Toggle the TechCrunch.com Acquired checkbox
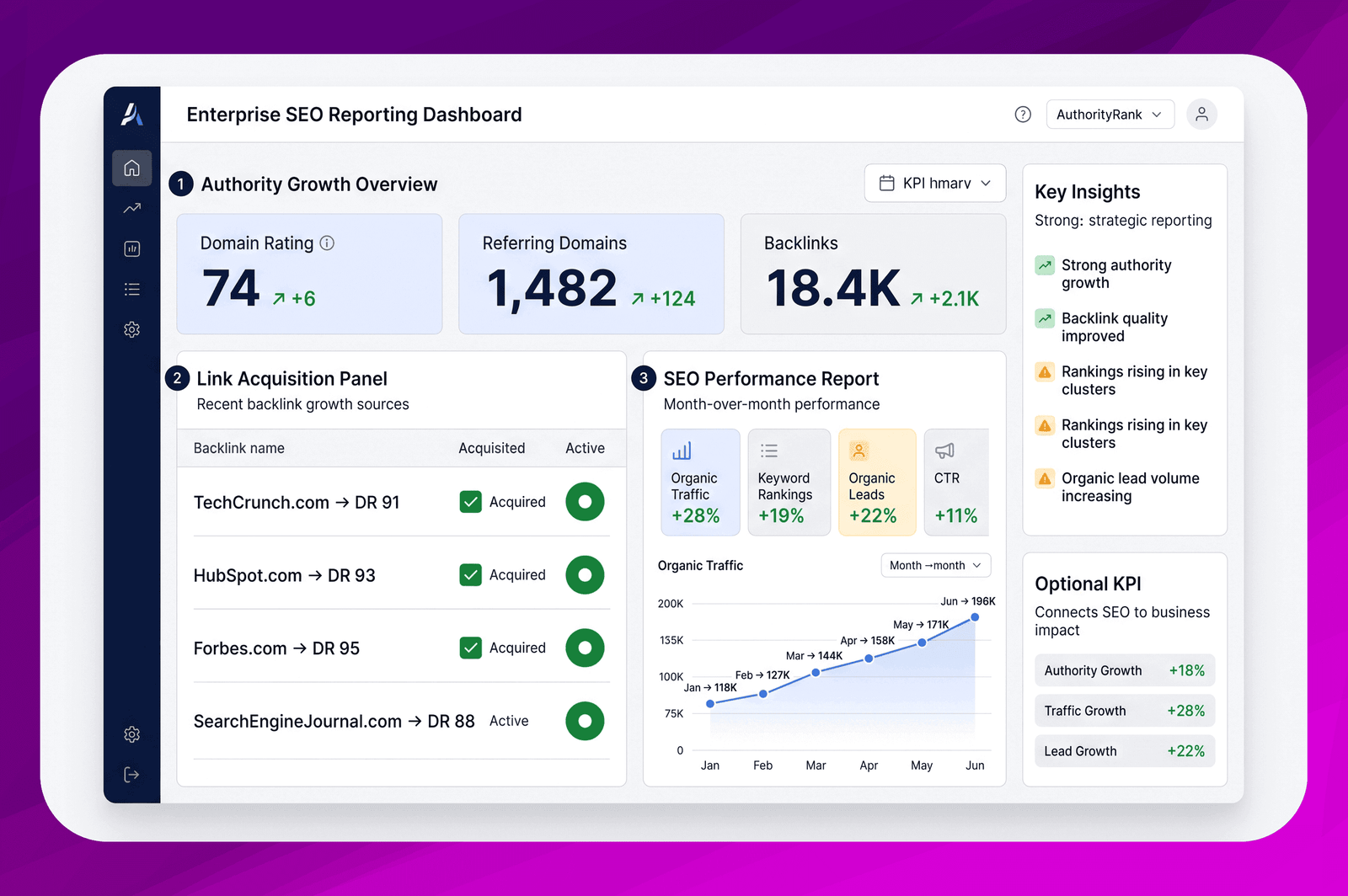The height and width of the screenshot is (896, 1348). tap(471, 502)
